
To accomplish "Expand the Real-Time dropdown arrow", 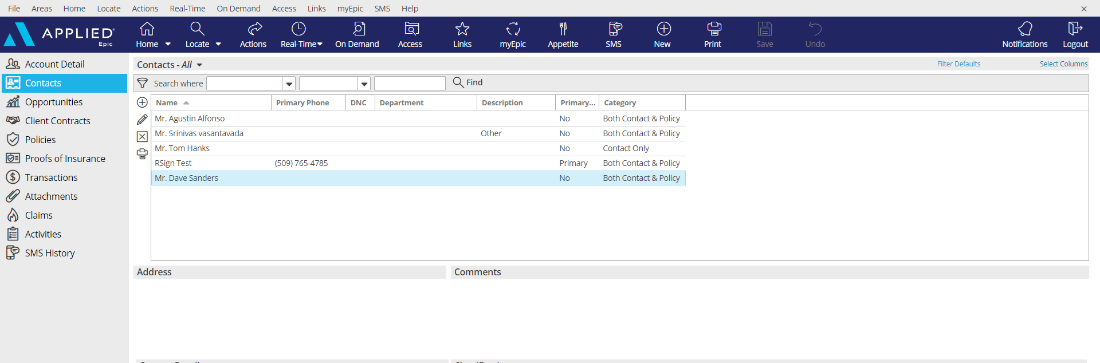I will coord(320,44).
